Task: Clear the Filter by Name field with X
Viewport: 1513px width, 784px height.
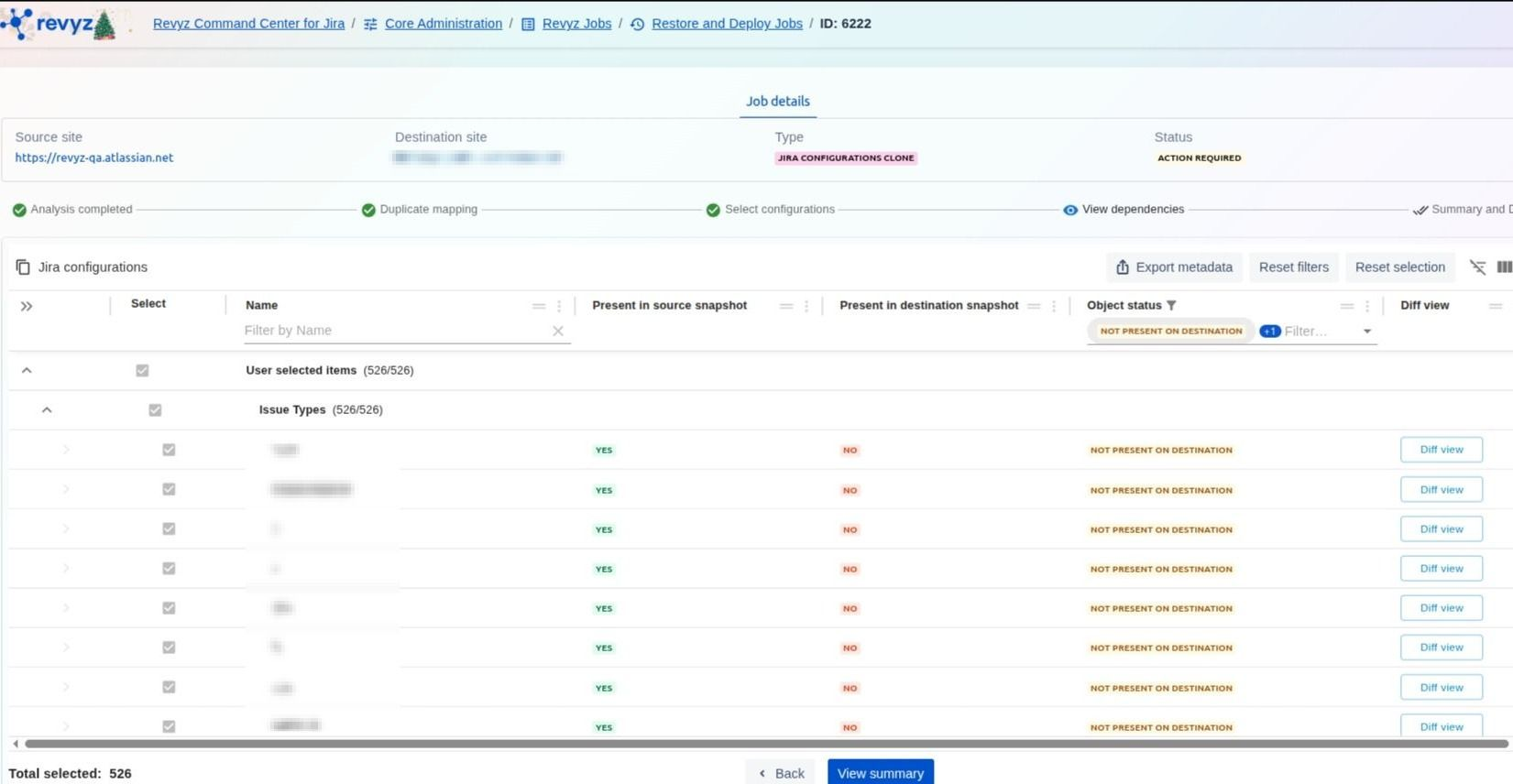Action: (557, 332)
